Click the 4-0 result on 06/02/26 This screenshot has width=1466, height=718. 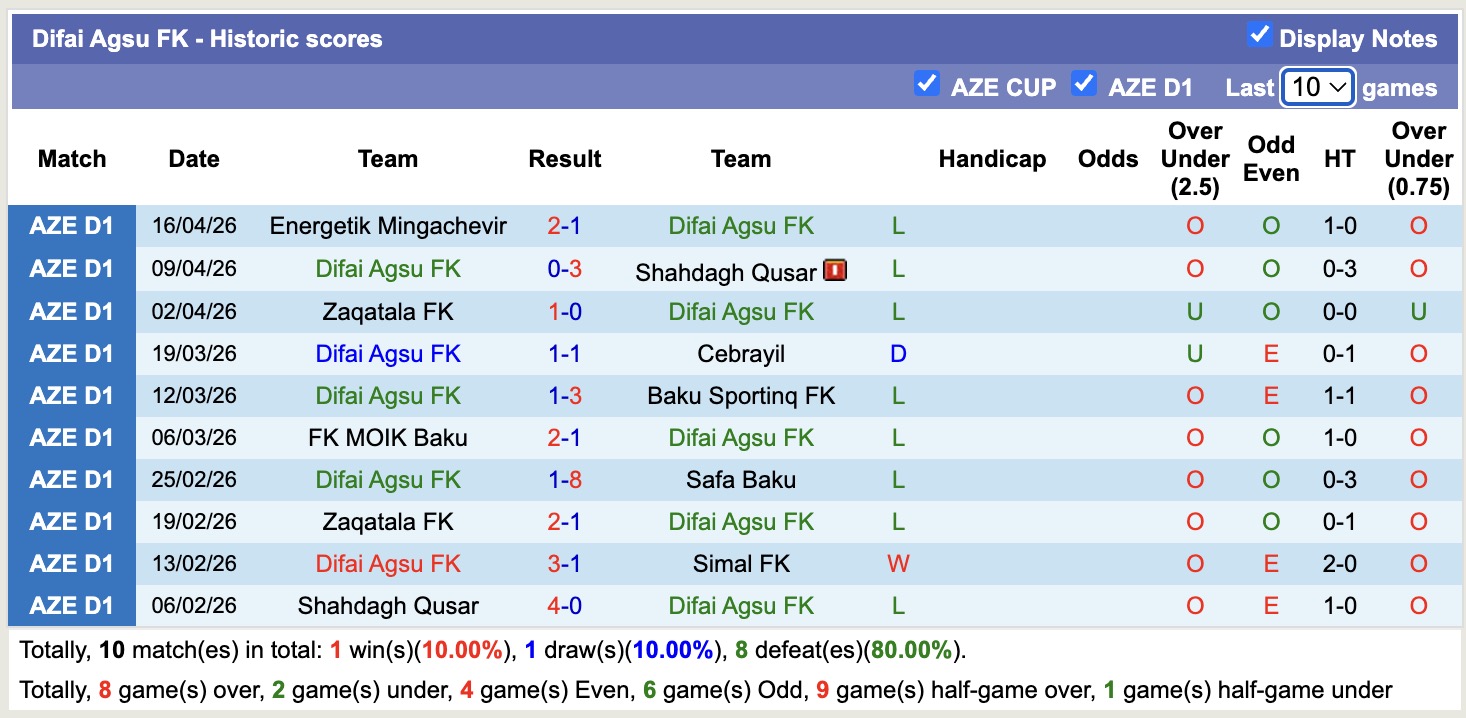(x=565, y=606)
